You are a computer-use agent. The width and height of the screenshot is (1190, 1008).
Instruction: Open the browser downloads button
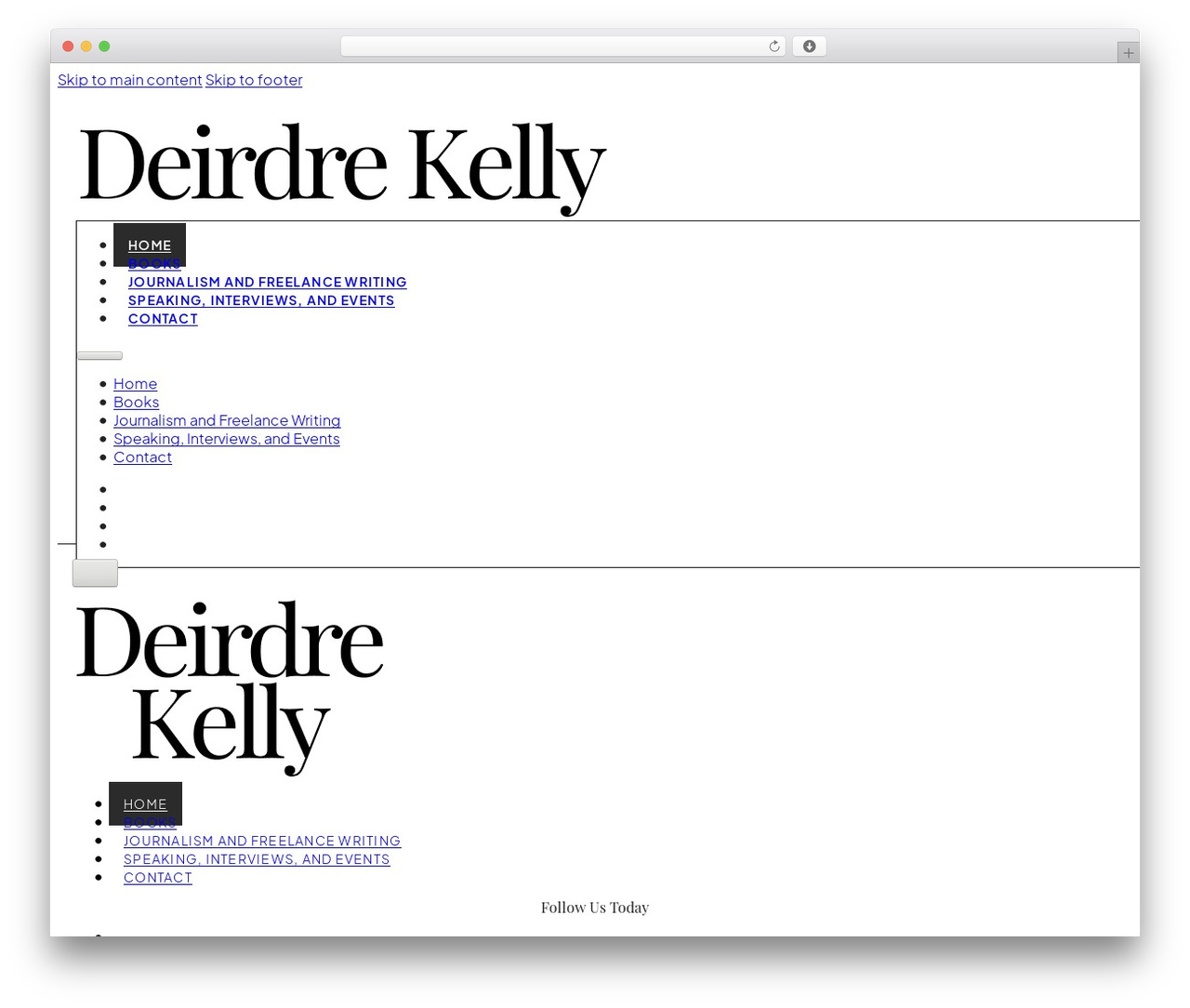click(809, 46)
